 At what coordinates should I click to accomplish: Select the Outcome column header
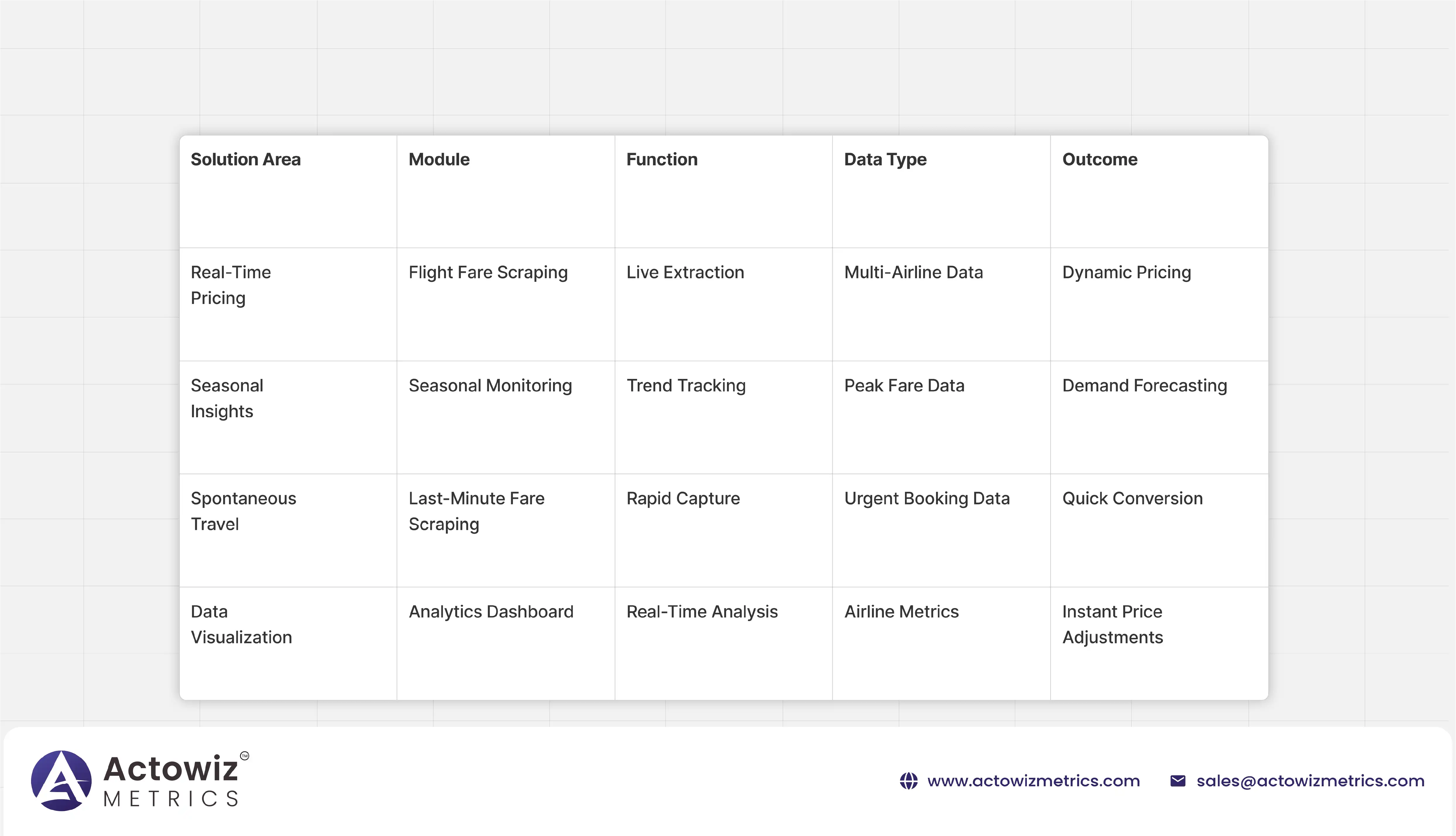(1099, 159)
